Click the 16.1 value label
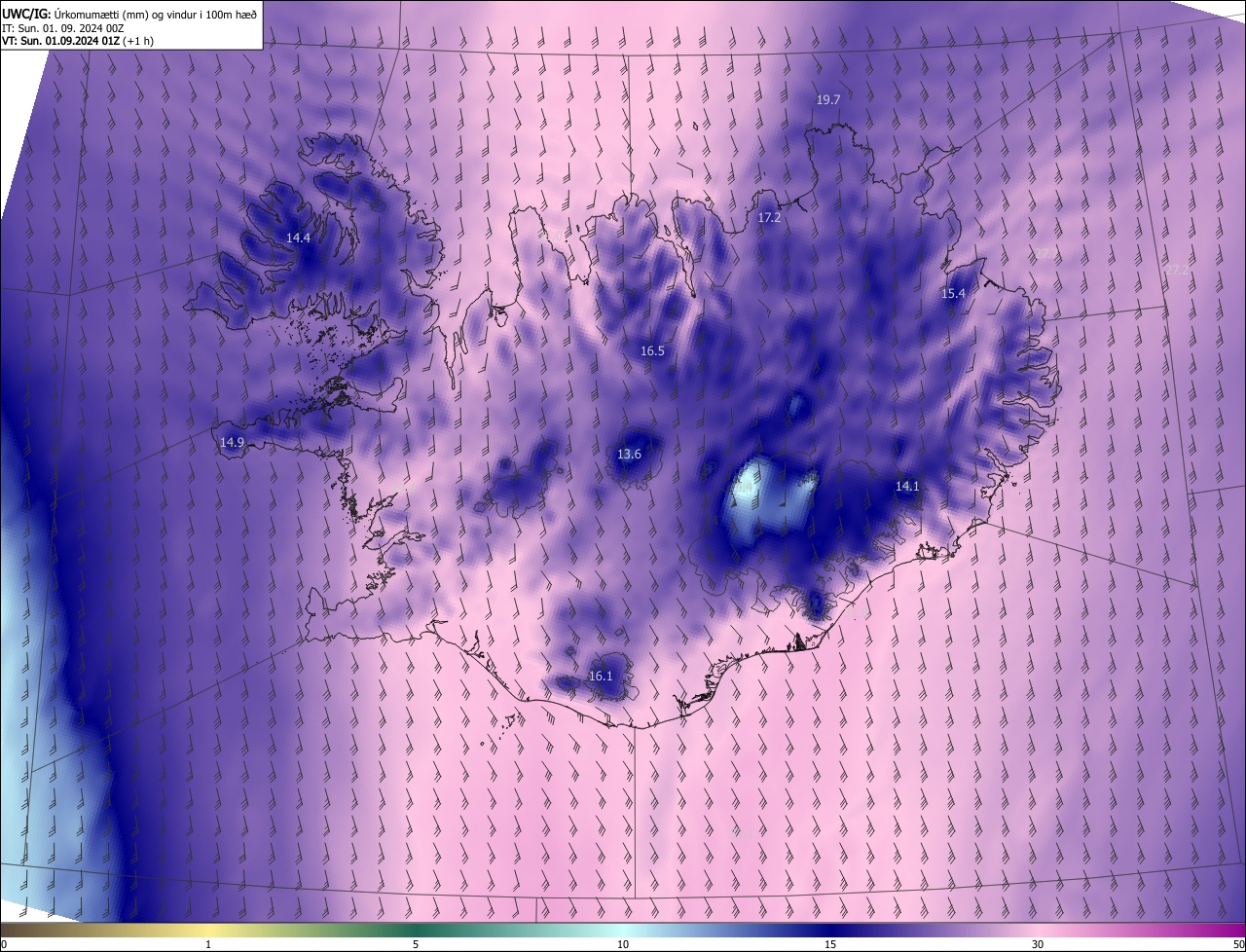Screen dimensions: 1246x952 pyautogui.click(x=601, y=676)
